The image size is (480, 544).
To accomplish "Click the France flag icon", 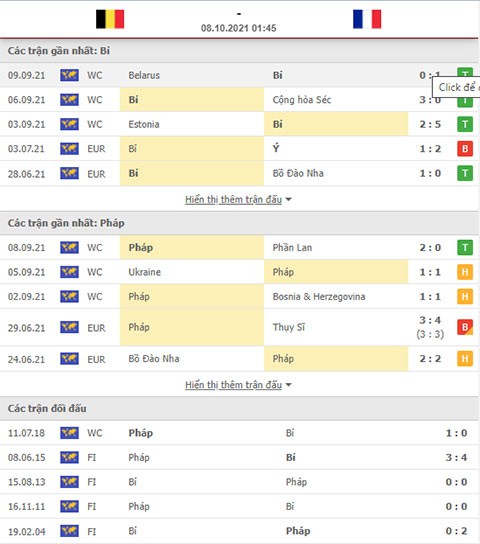I will point(367,19).
